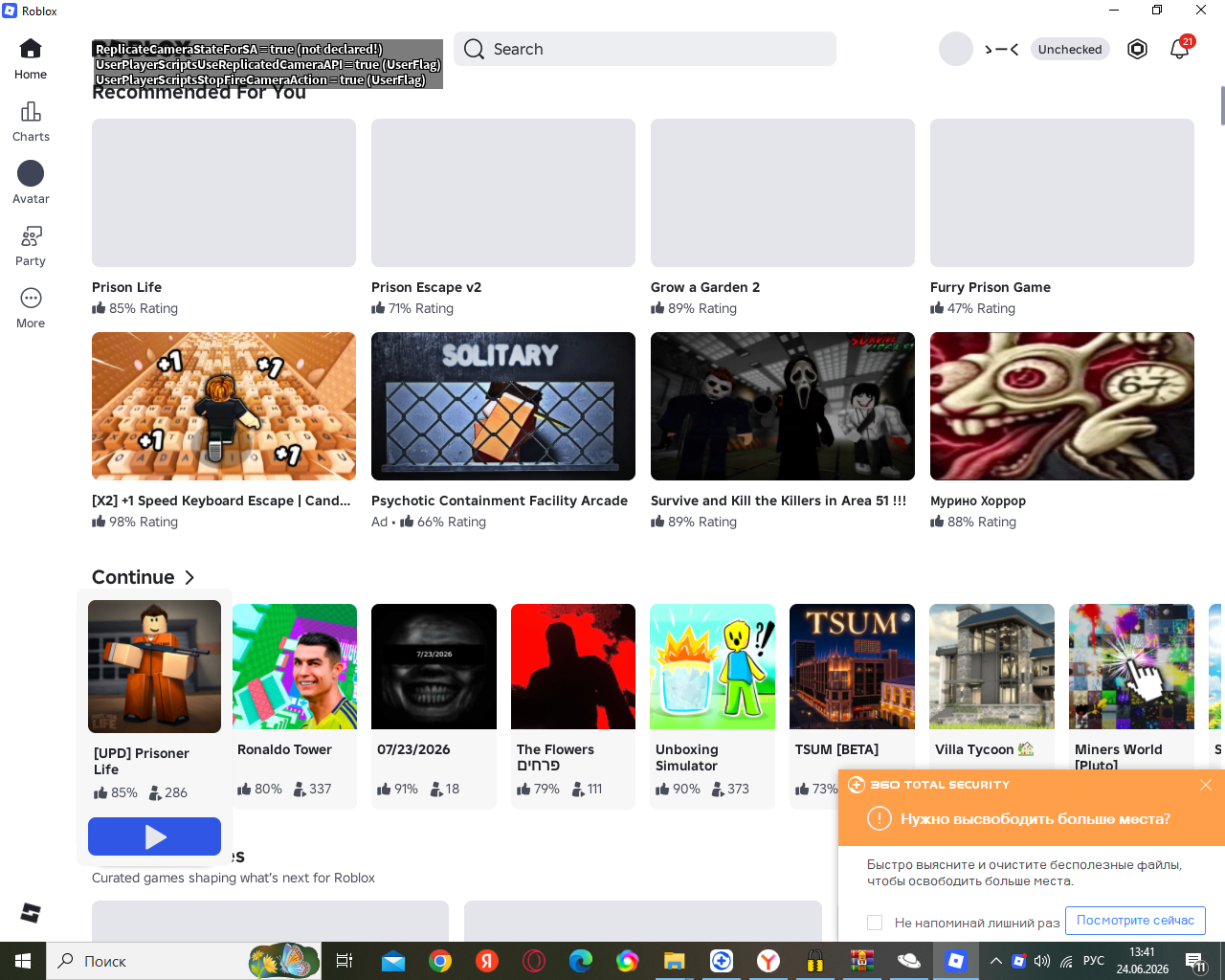Click the Roblox logo at sidebar bottom

(x=31, y=913)
